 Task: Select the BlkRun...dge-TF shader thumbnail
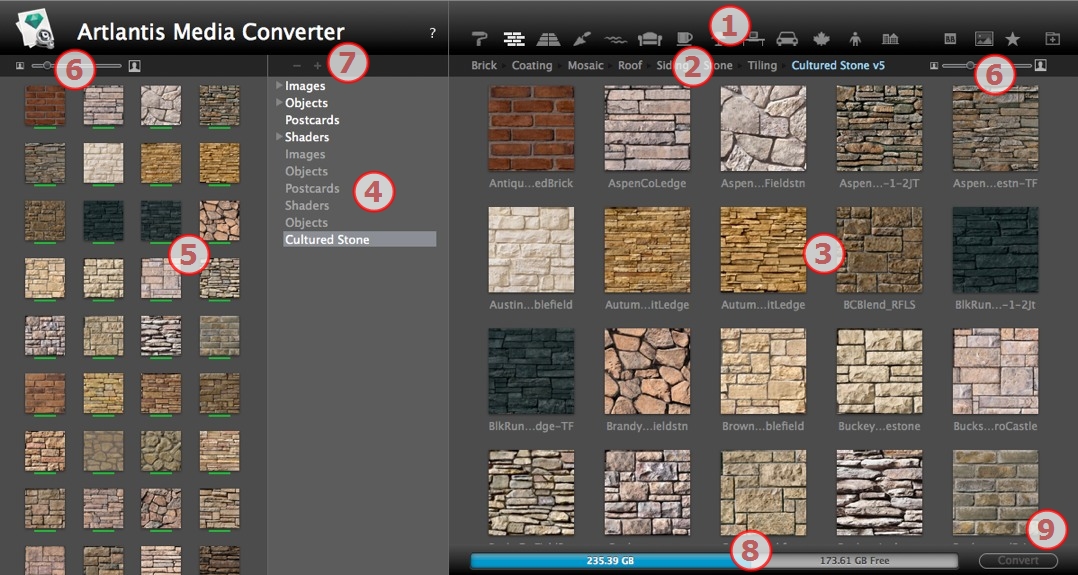[x=531, y=371]
